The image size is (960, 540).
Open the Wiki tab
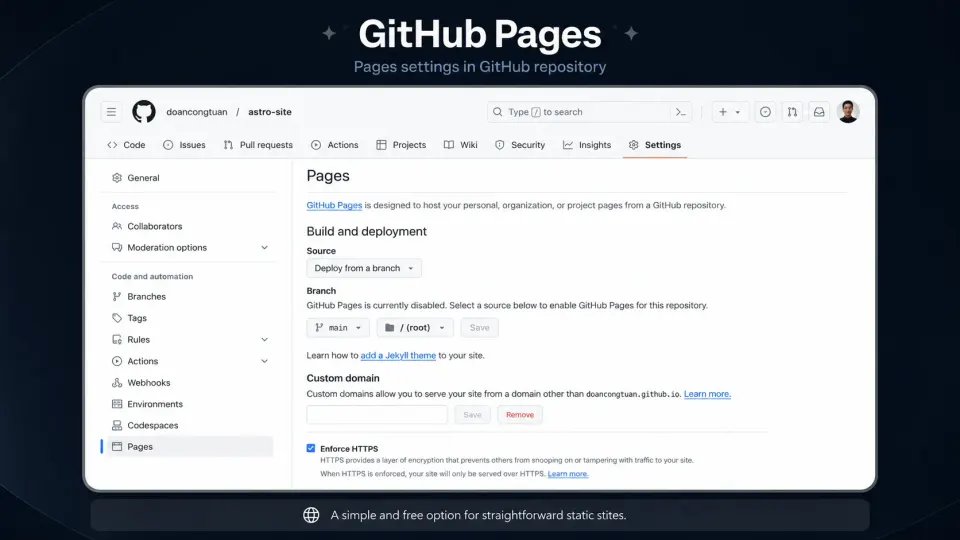pyautogui.click(x=460, y=145)
